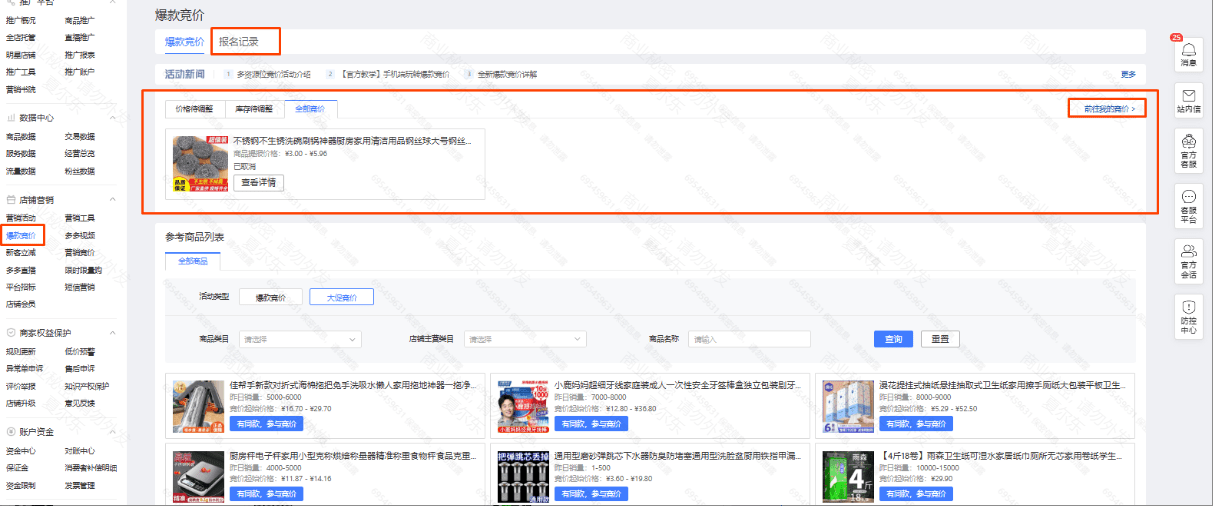Open the 消息 notification bell icon
This screenshot has width=1213, height=506.
pyautogui.click(x=1188, y=51)
